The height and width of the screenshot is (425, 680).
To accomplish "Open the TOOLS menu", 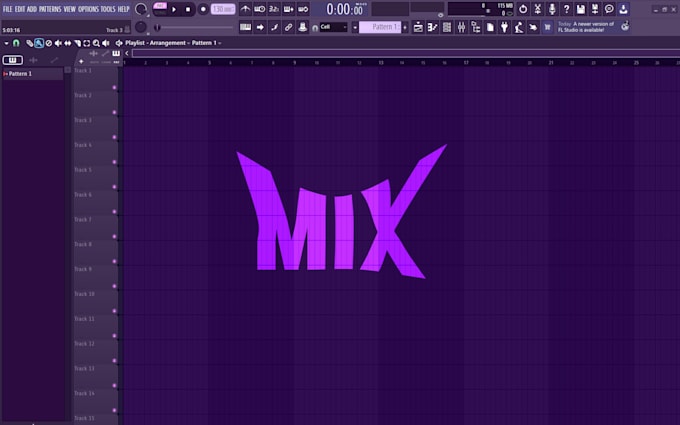I will tap(108, 9).
